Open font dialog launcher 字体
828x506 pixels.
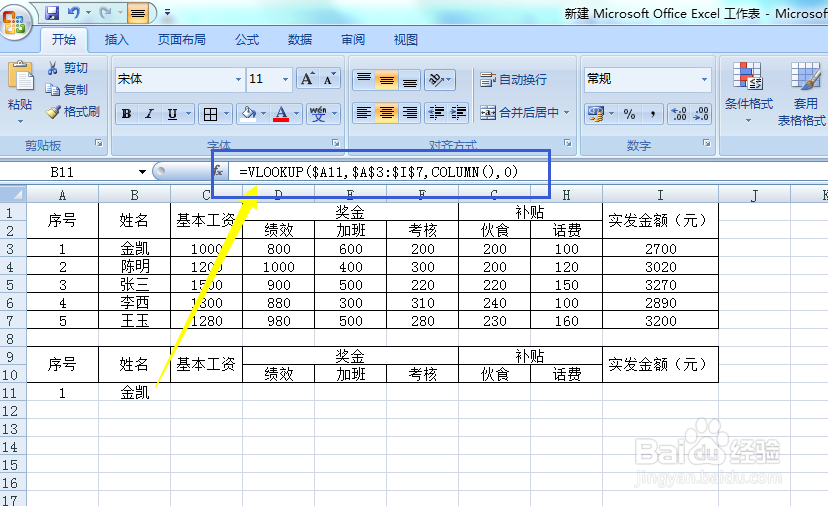pos(335,143)
